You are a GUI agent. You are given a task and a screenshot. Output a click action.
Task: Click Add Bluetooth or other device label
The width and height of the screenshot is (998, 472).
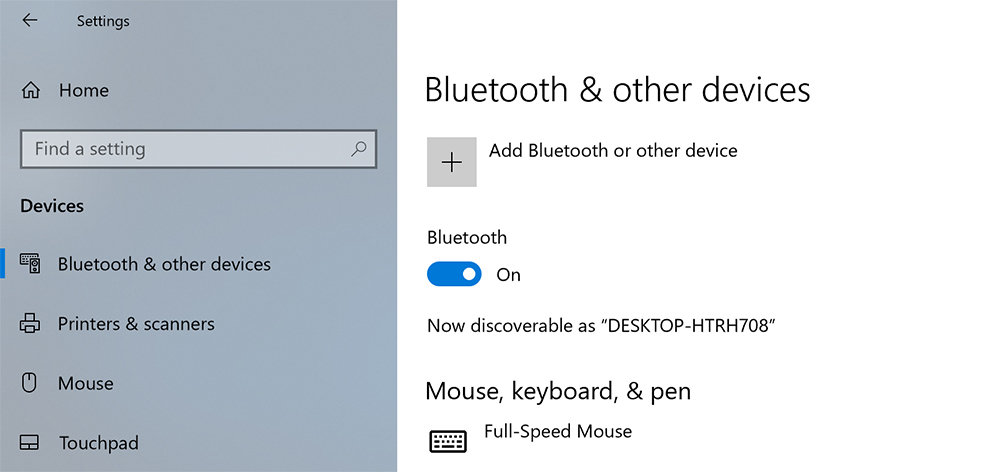[x=613, y=151]
